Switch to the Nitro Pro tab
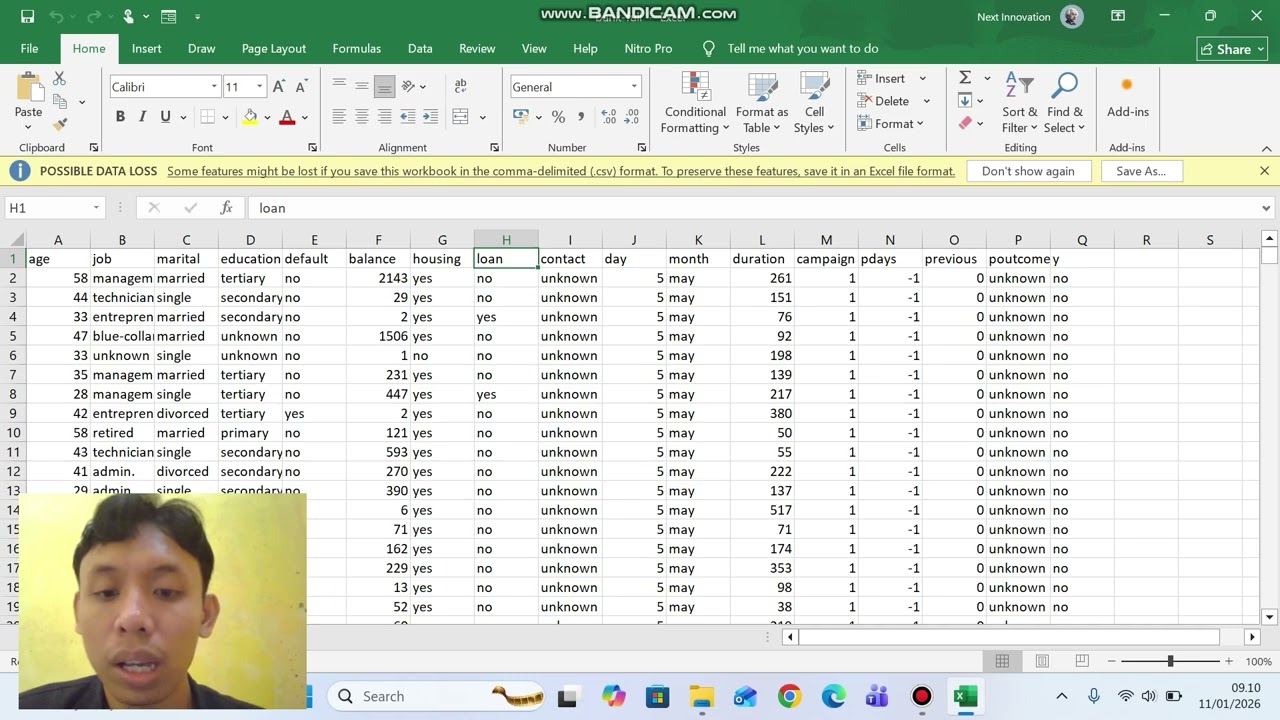The width and height of the screenshot is (1280, 720). [x=648, y=48]
